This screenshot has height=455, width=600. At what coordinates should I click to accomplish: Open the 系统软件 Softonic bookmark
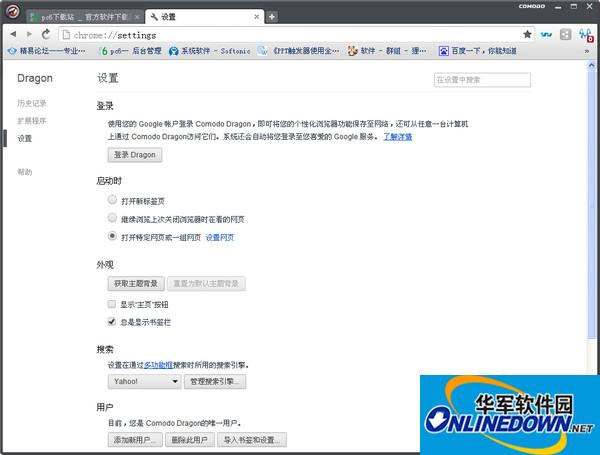coord(210,51)
